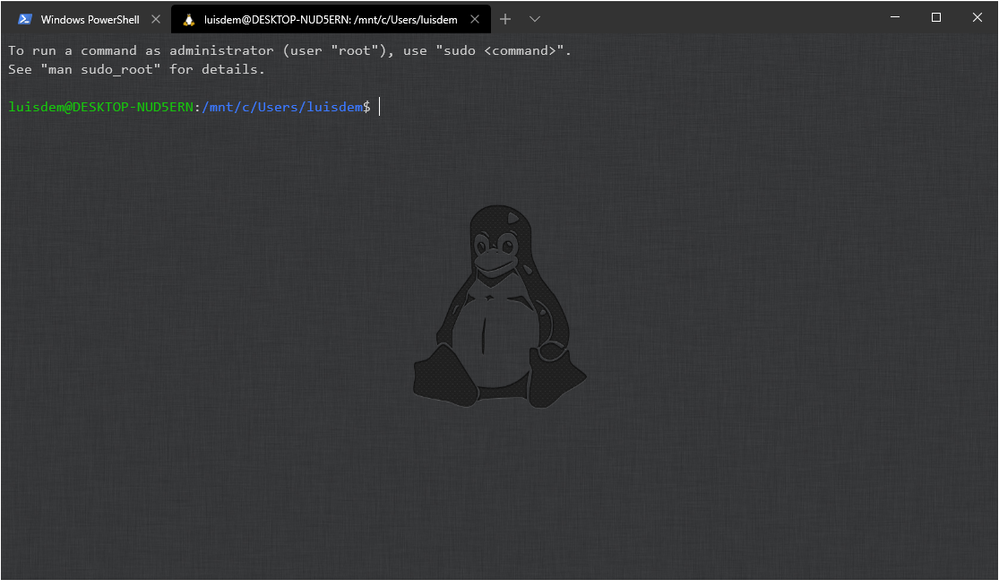999x581 pixels.
Task: Close the Windows Terminal window
Action: 977,17
